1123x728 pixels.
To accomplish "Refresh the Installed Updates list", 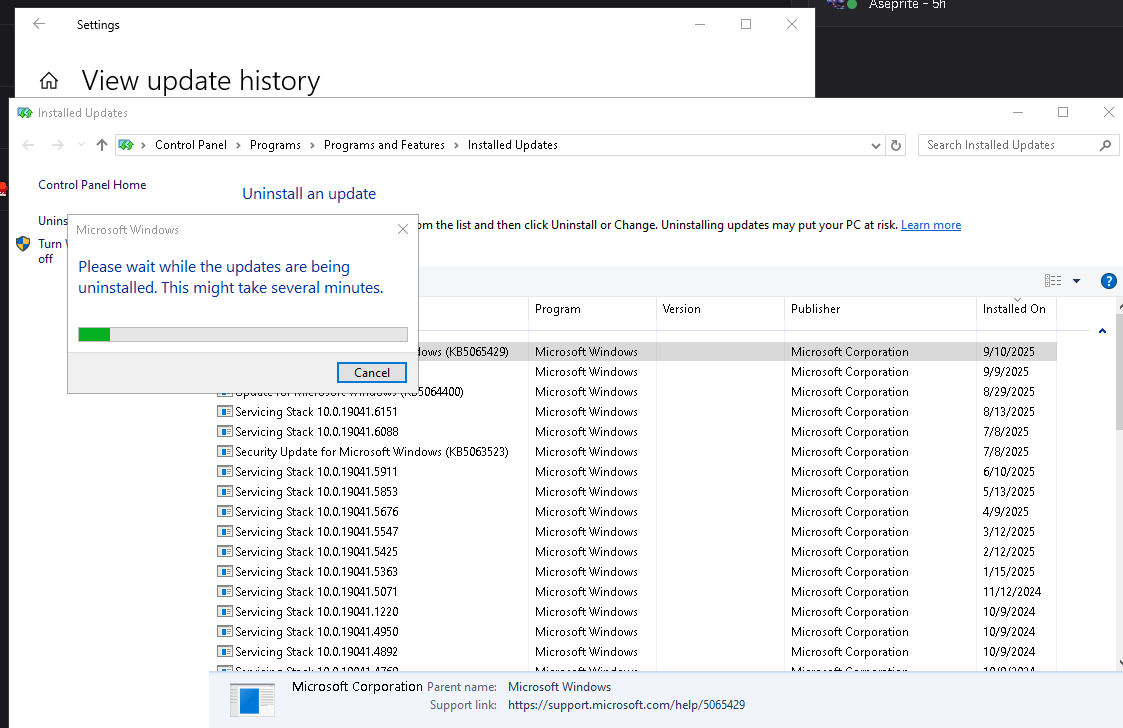I will pyautogui.click(x=895, y=145).
